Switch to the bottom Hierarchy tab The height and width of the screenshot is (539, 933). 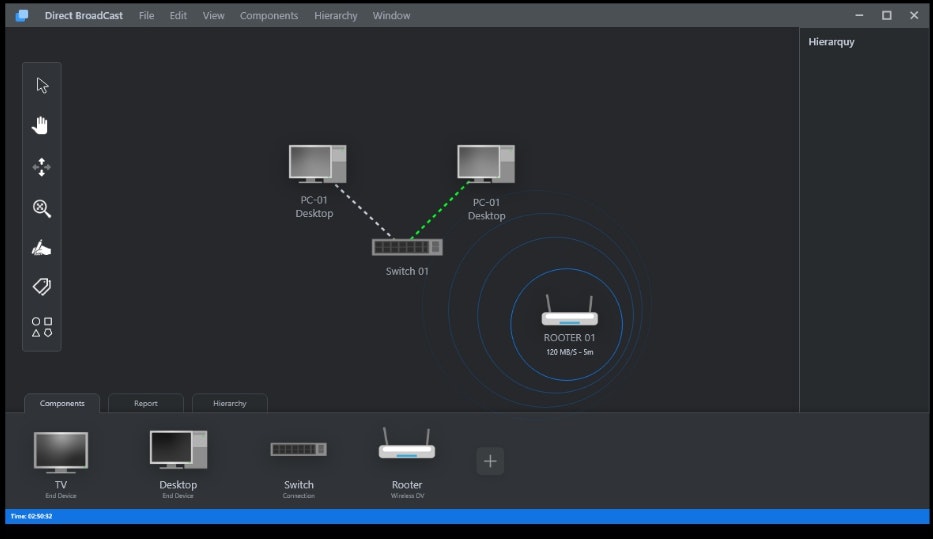coord(230,403)
